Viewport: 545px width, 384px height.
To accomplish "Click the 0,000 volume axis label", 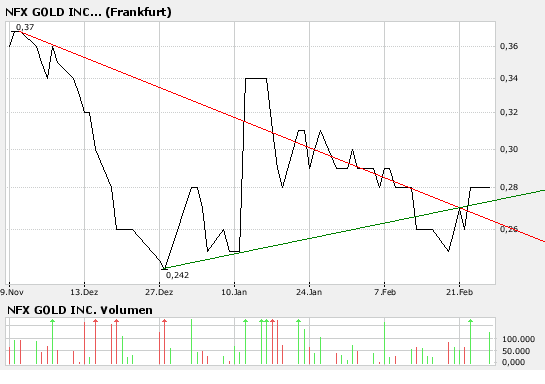I will pos(514,362).
